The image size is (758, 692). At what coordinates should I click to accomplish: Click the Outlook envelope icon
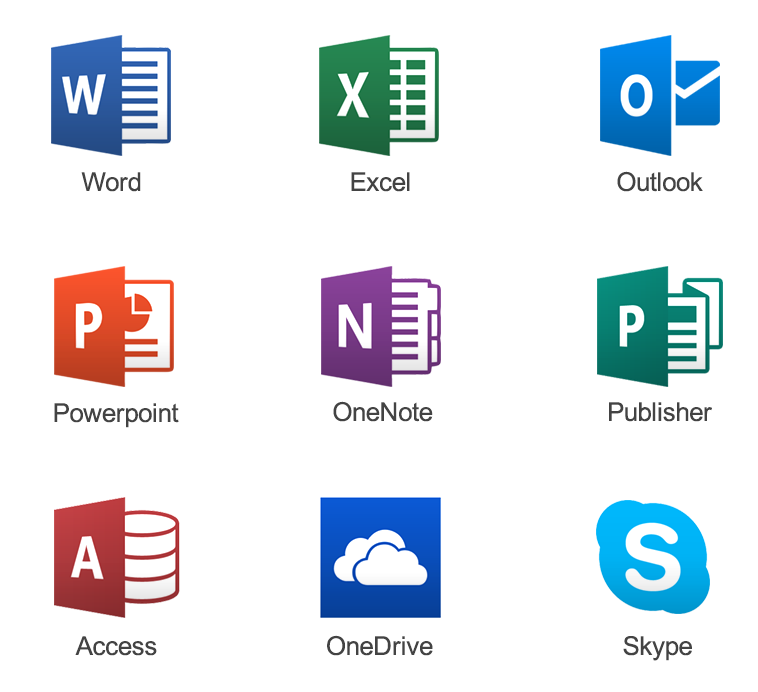pos(659,95)
